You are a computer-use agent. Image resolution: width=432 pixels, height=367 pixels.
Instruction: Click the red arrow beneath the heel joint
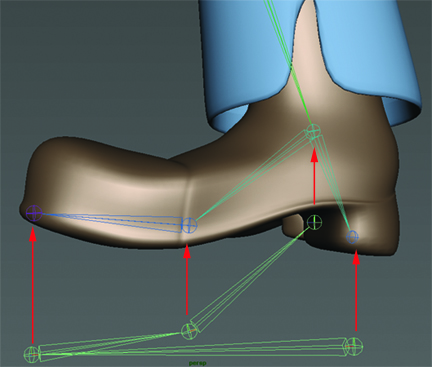click(356, 291)
